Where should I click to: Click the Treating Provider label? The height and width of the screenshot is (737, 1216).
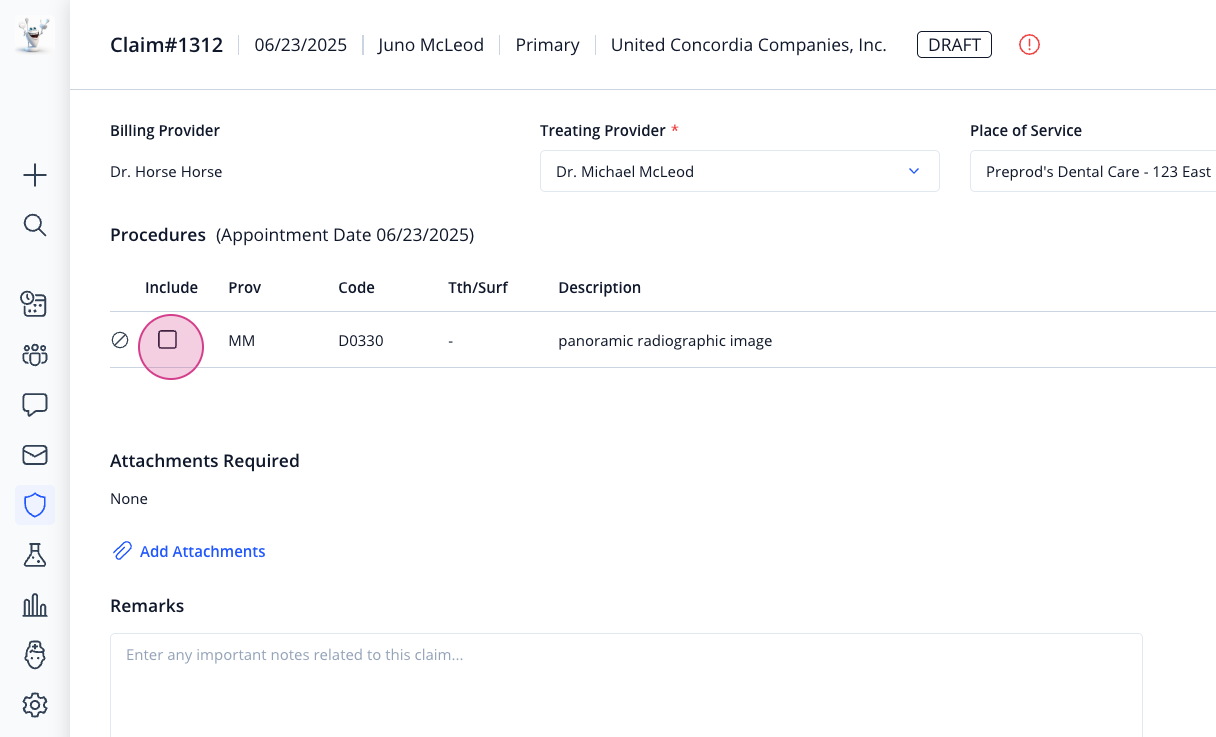[603, 131]
